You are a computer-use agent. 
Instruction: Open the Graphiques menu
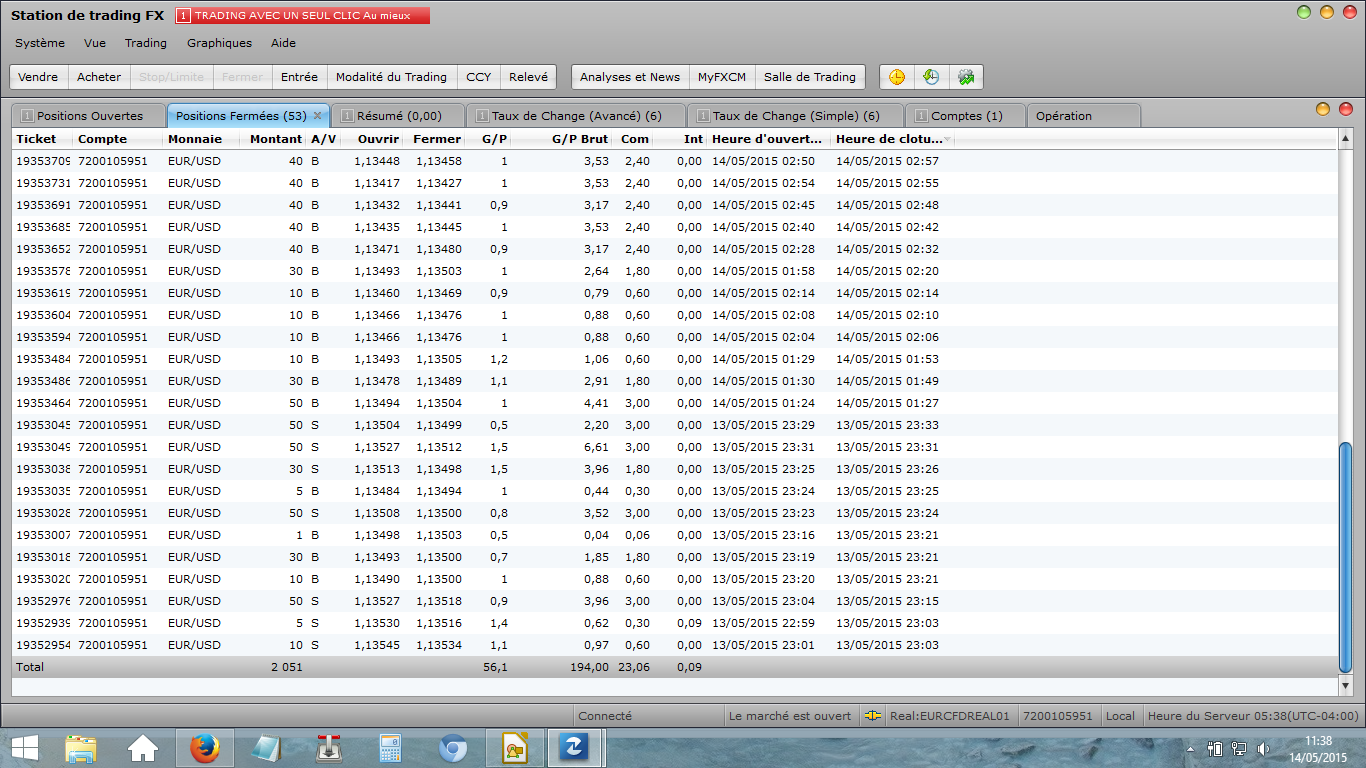[x=219, y=43]
